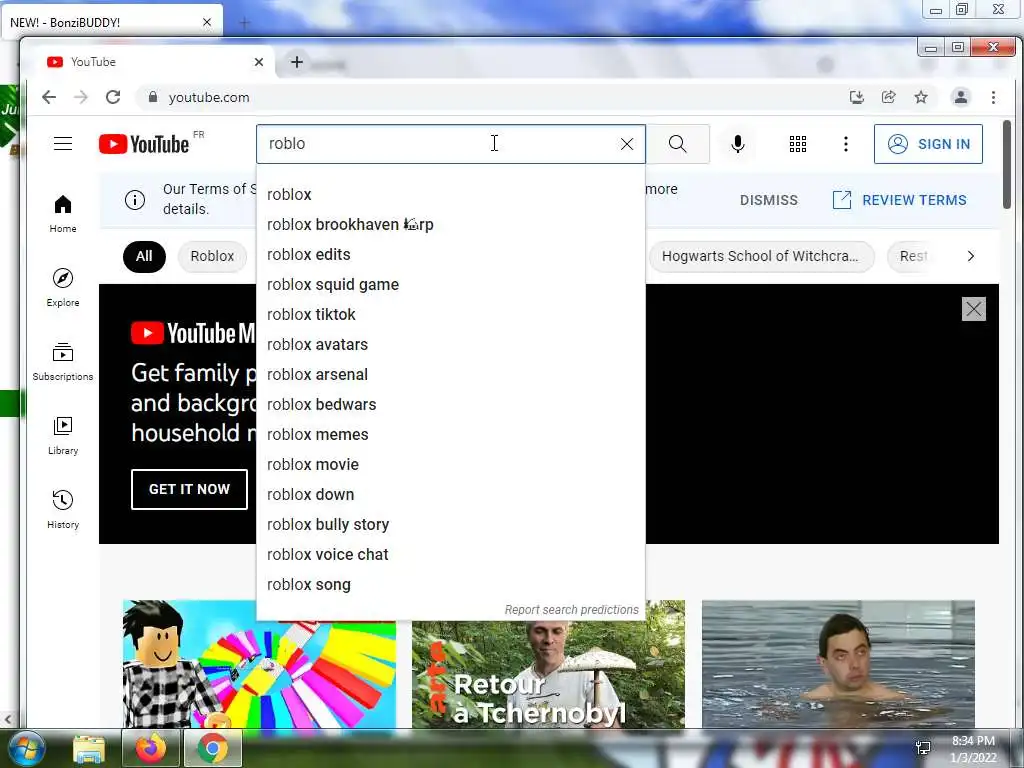This screenshot has height=768, width=1024.
Task: Select the Hogwarts School of Witchcraft chip
Action: tap(761, 256)
